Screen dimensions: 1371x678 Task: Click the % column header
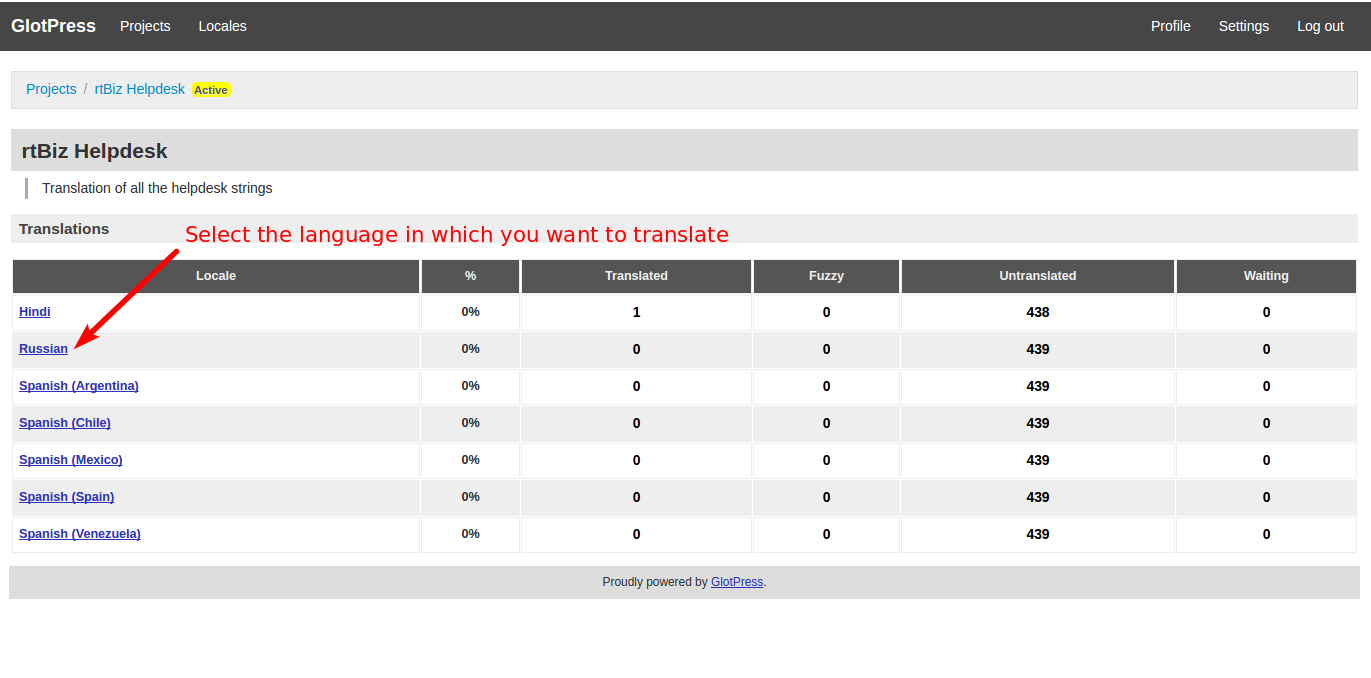pyautogui.click(x=470, y=276)
